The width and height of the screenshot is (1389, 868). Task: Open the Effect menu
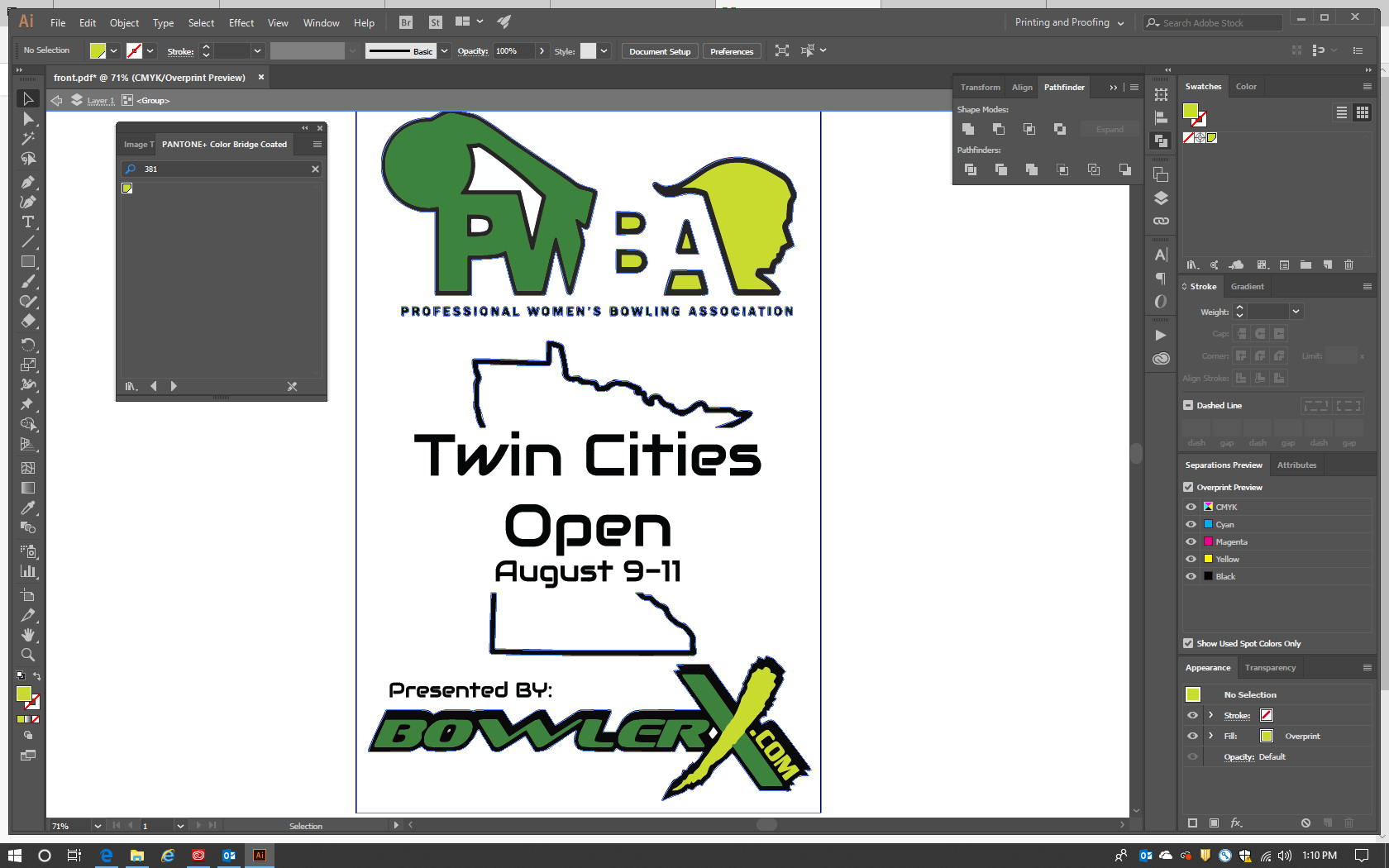click(241, 22)
